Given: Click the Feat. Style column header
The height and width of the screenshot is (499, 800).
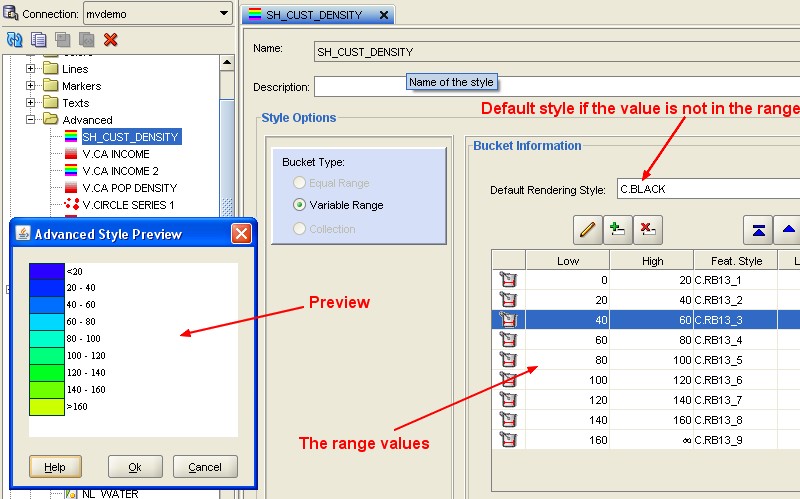Looking at the screenshot, I should [x=736, y=261].
